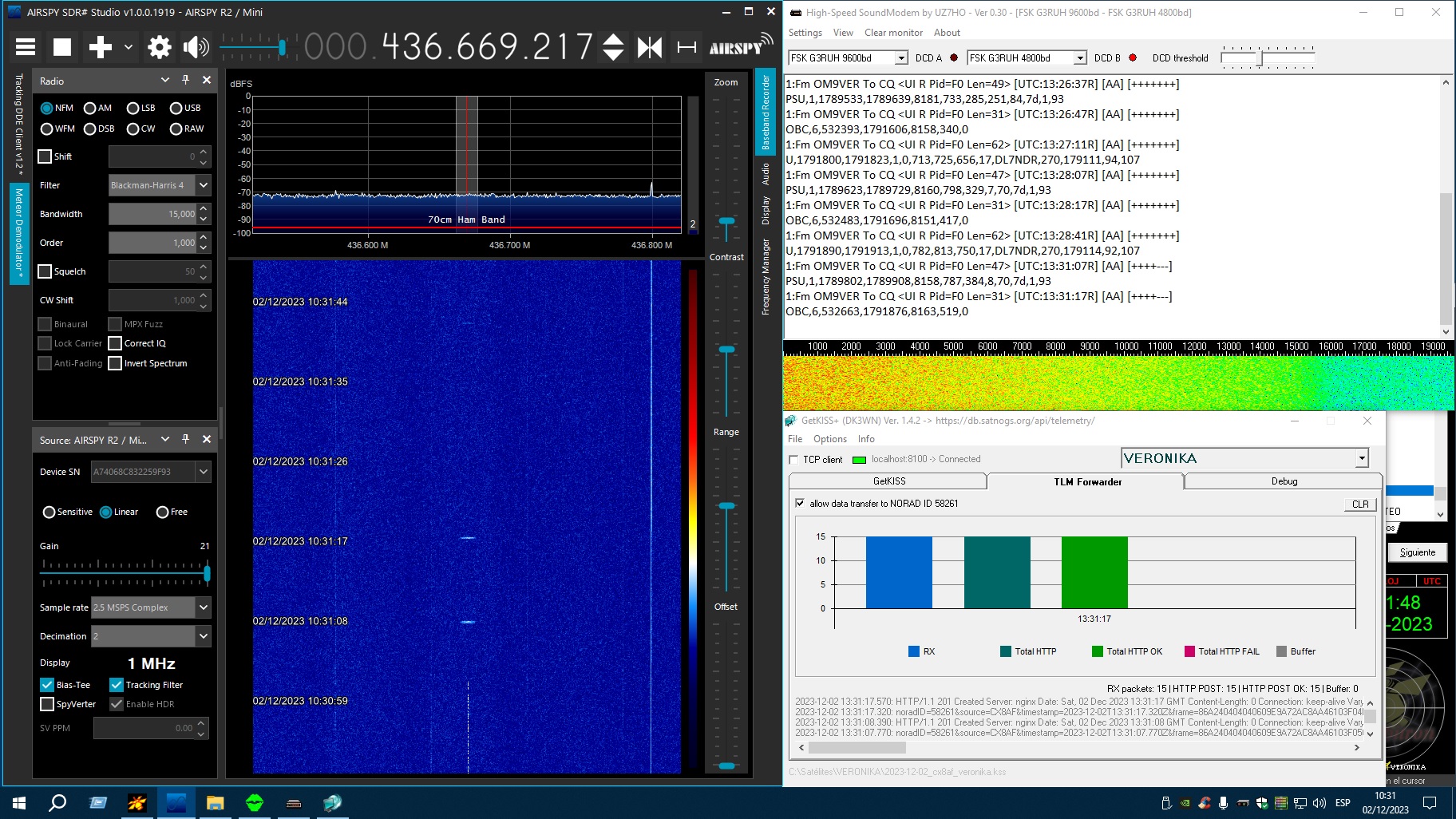
Task: Open the Decimation dropdown
Action: coord(204,636)
